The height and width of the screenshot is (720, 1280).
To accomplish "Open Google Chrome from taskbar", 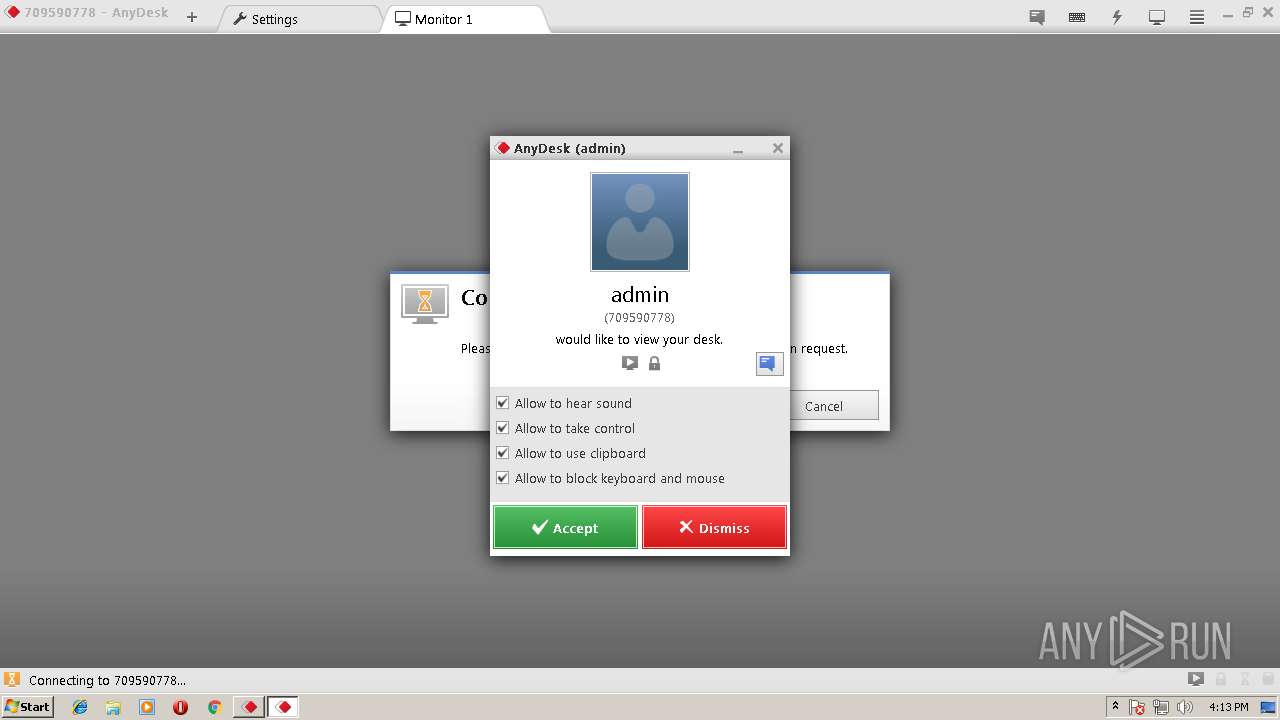I will point(214,707).
